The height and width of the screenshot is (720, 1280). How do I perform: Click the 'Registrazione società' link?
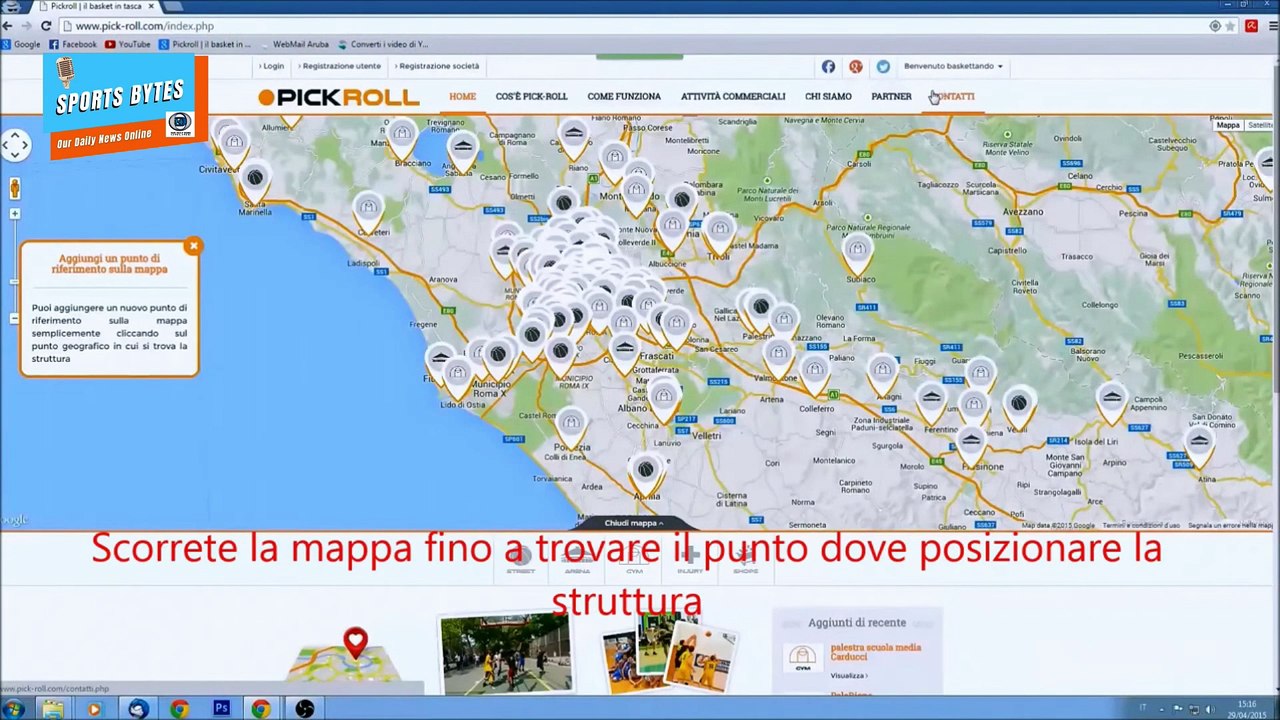(437, 66)
